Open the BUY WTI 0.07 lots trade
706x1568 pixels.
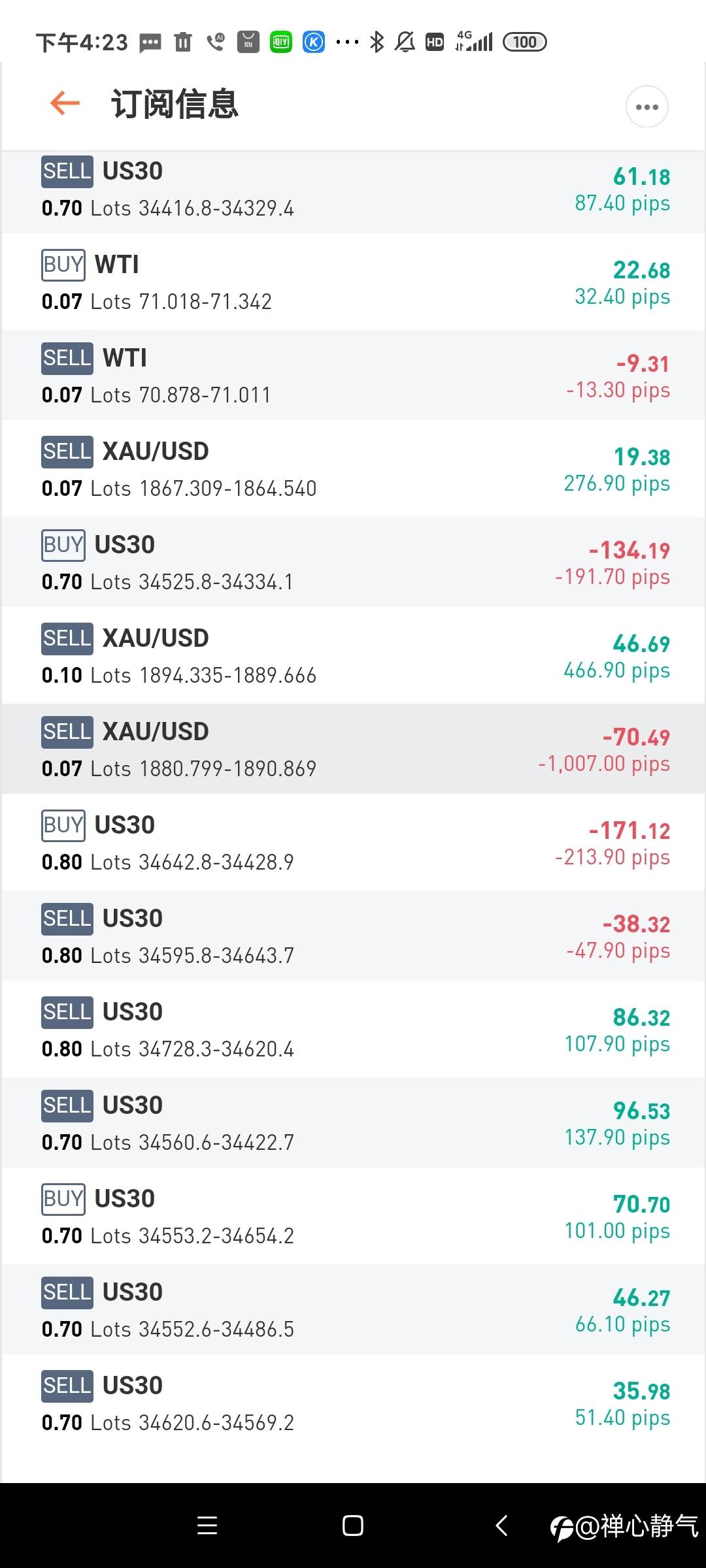tap(353, 282)
